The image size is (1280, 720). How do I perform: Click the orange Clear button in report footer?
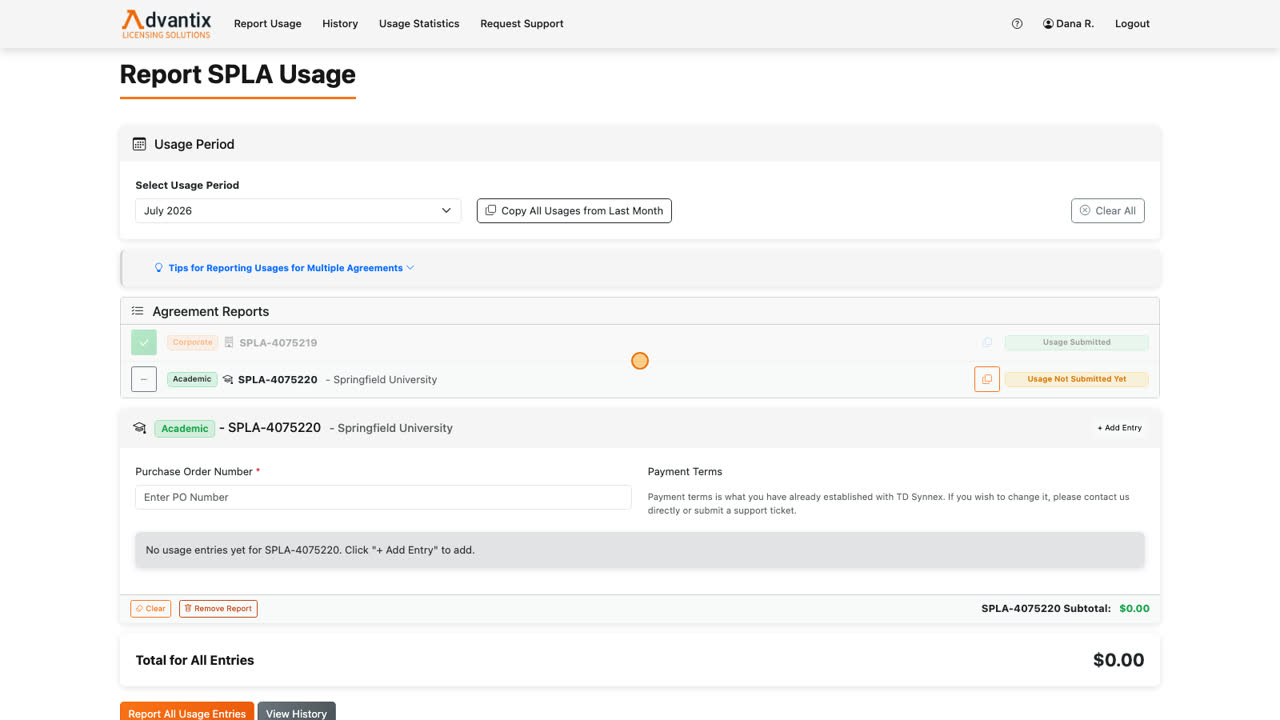click(x=151, y=608)
